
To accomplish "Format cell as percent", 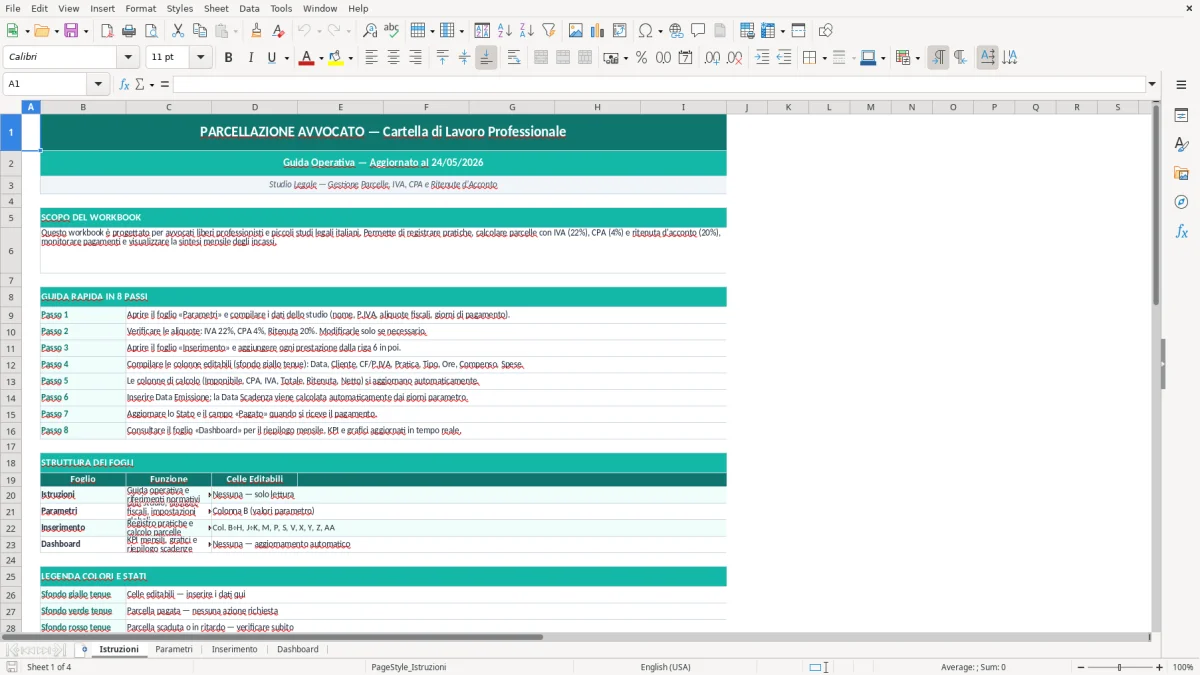I will [x=641, y=58].
